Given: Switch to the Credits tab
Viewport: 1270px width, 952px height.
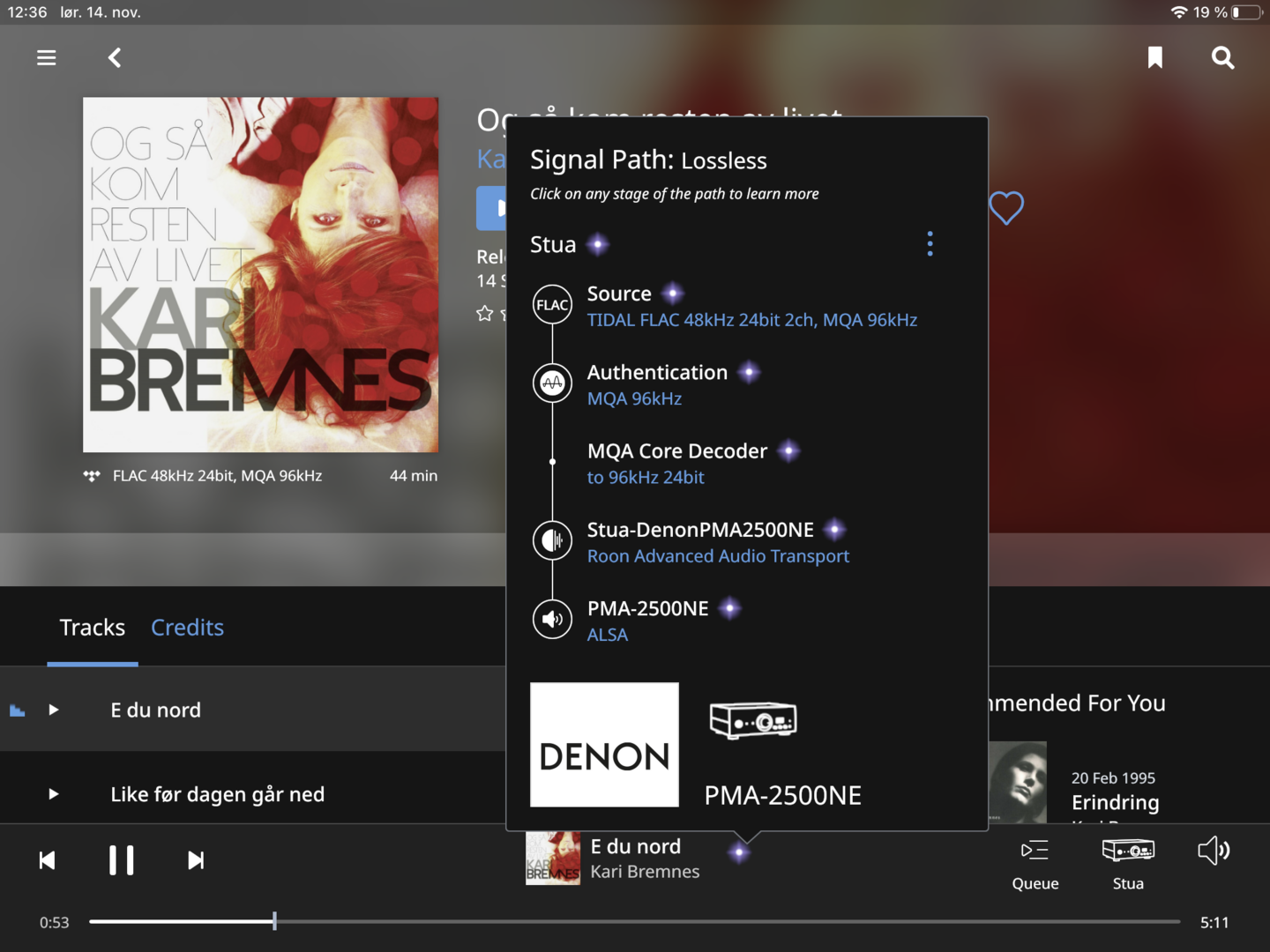Looking at the screenshot, I should [x=187, y=628].
